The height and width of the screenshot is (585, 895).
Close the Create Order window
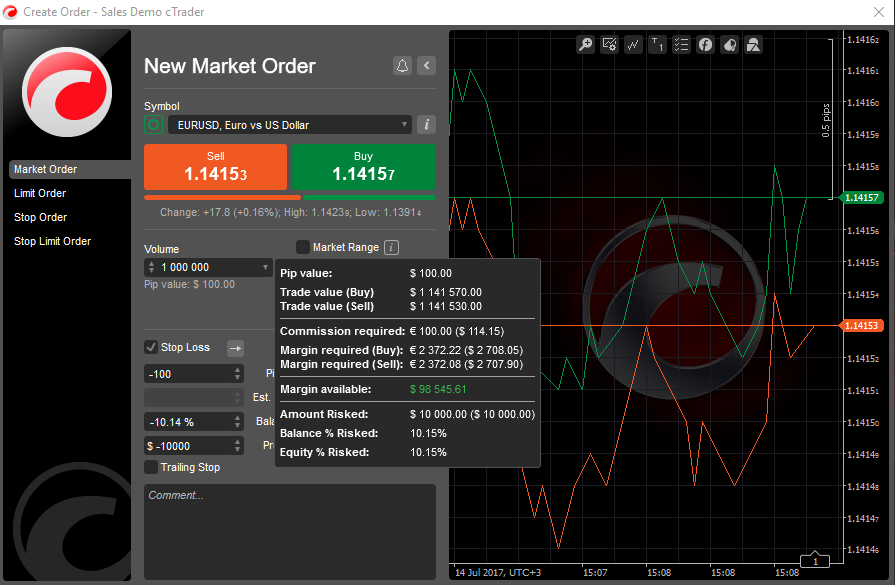tap(879, 12)
